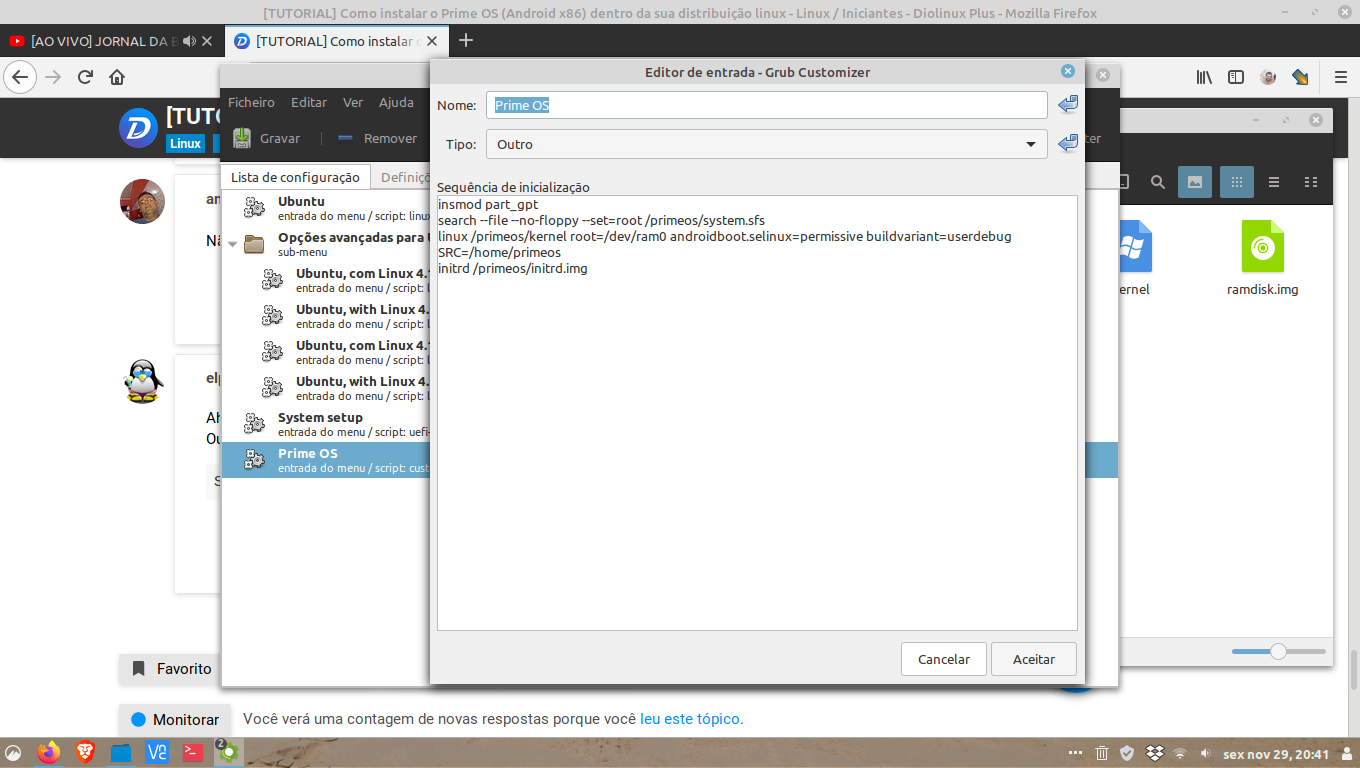Switch to the AO VIVO JORNAL browser tab
Viewport: 1360px width, 768px height.
pos(103,41)
